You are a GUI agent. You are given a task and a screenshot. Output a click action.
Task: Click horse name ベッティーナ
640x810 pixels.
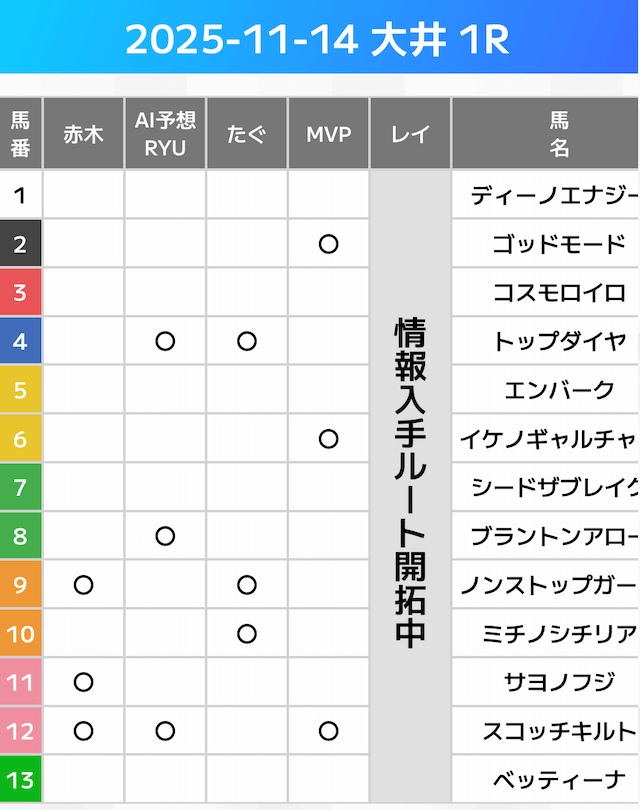point(558,780)
